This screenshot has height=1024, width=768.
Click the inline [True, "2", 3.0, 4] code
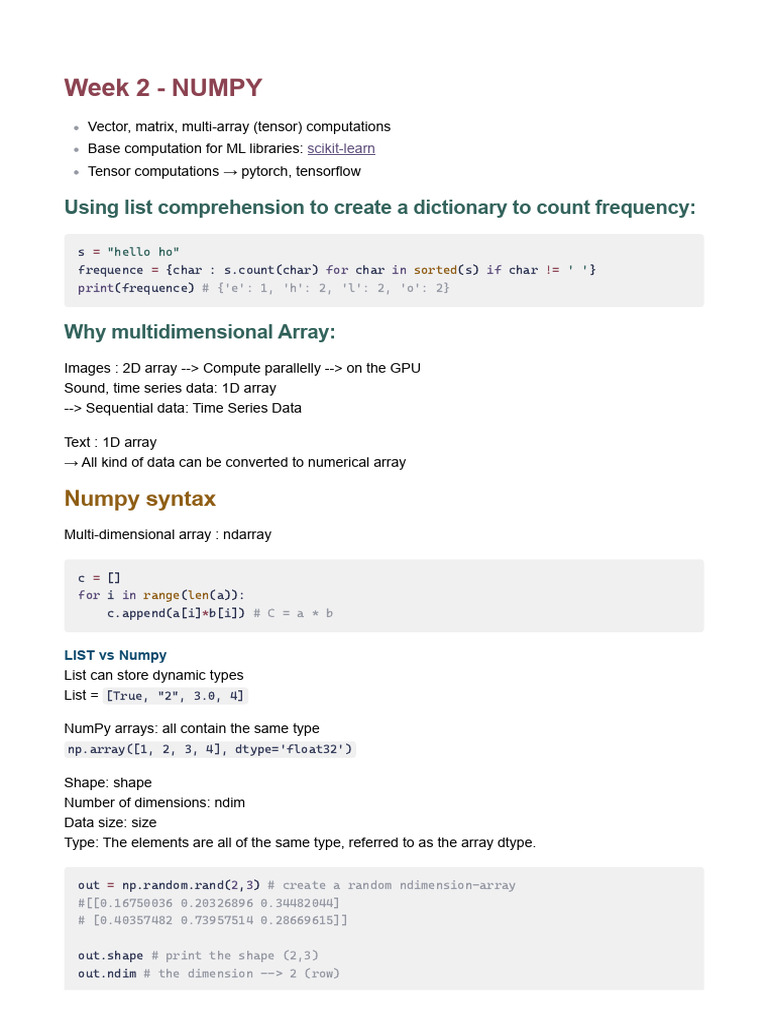175,696
